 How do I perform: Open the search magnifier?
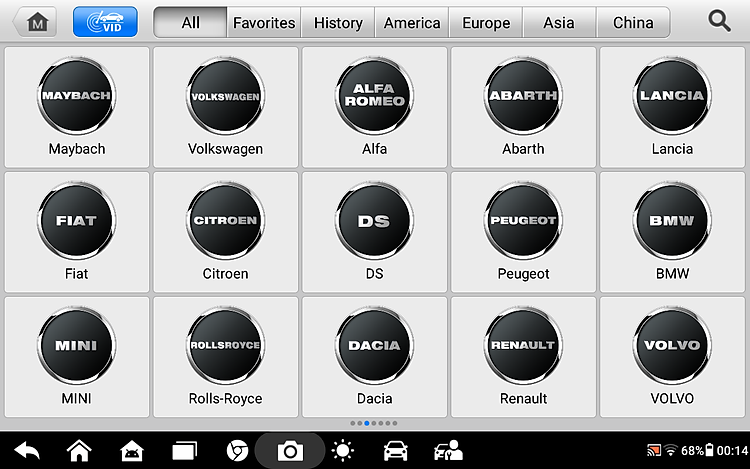click(x=719, y=22)
